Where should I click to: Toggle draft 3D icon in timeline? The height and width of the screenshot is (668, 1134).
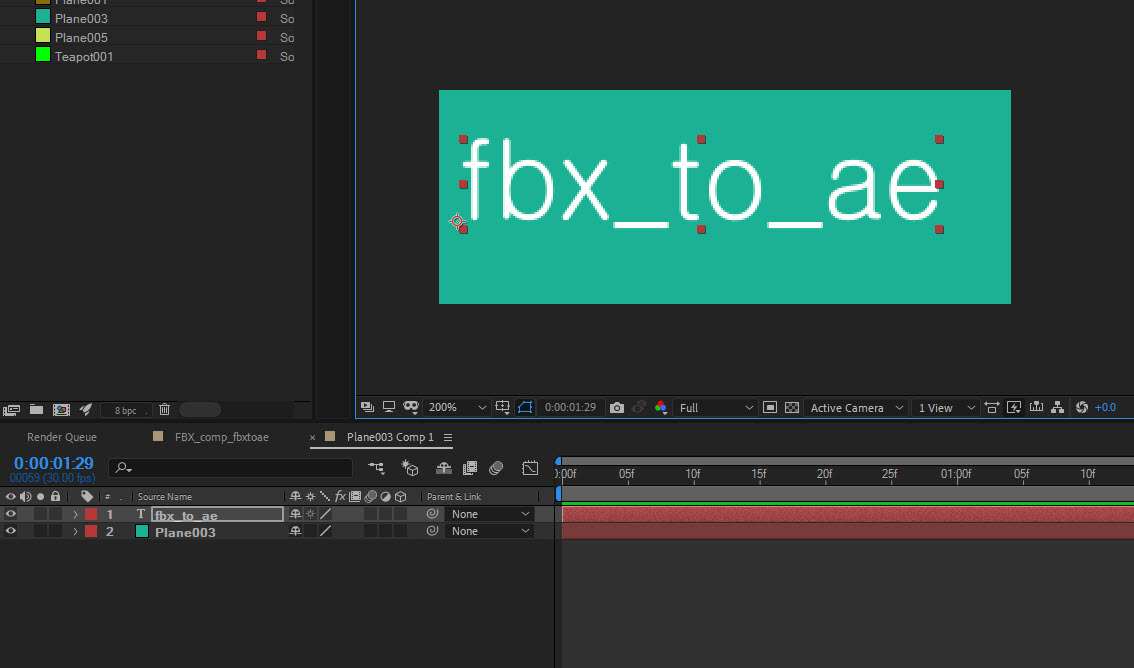410,468
